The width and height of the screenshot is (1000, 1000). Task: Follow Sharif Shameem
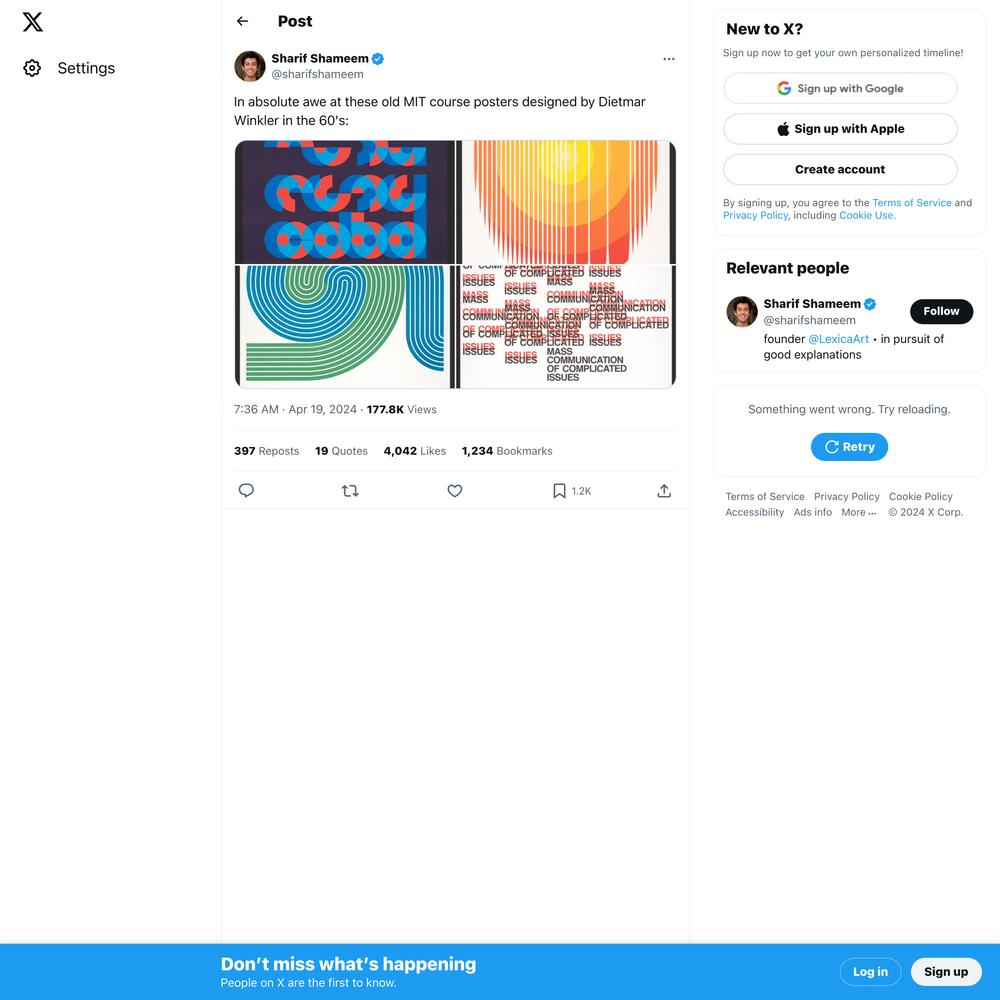pyautogui.click(x=941, y=311)
